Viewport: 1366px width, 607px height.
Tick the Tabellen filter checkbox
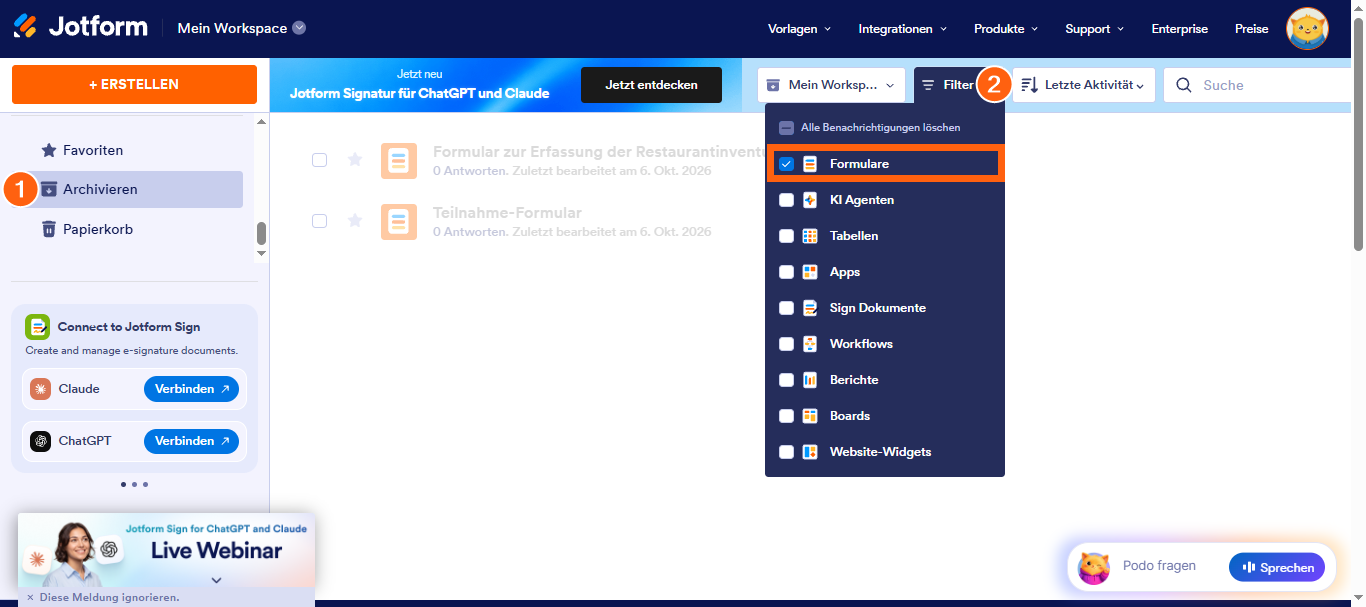point(786,236)
